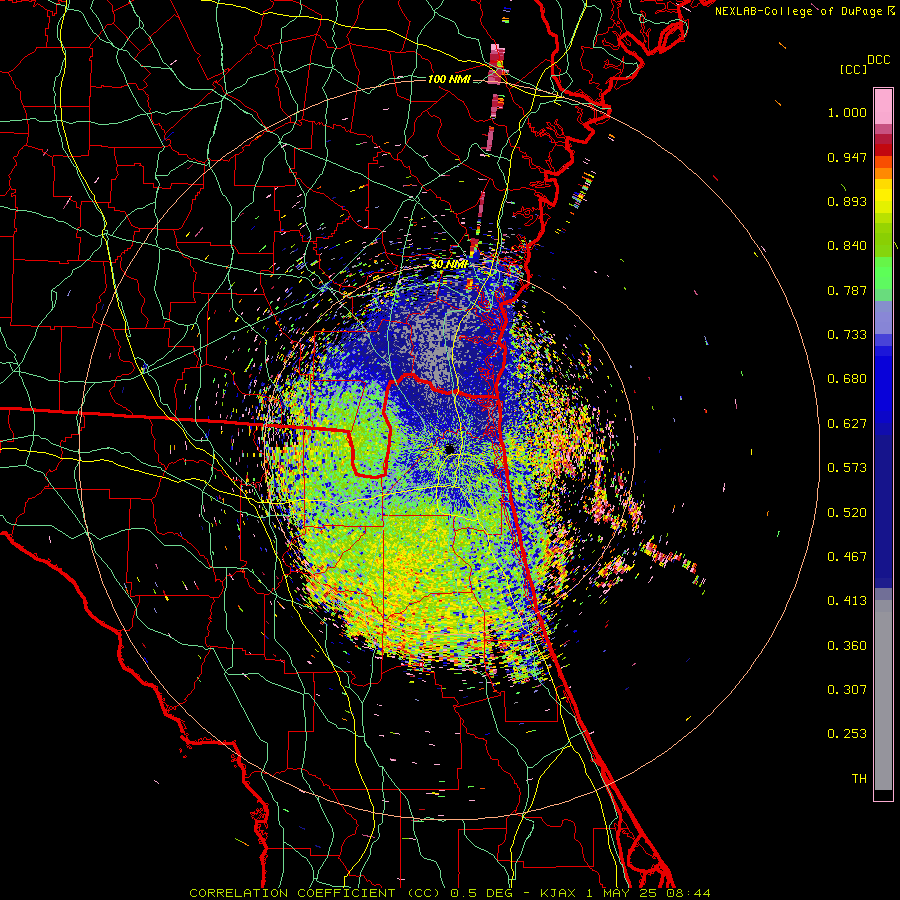Click the TH threshold label
Image resolution: width=900 pixels, height=900 pixels.
tap(859, 779)
